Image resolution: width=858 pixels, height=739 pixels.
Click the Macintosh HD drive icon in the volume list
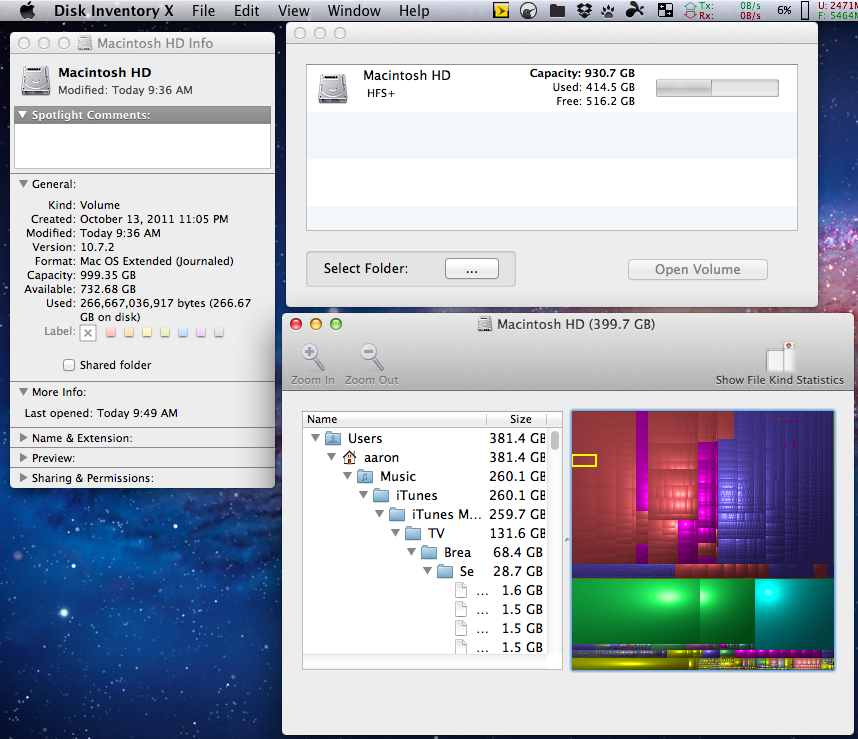333,88
